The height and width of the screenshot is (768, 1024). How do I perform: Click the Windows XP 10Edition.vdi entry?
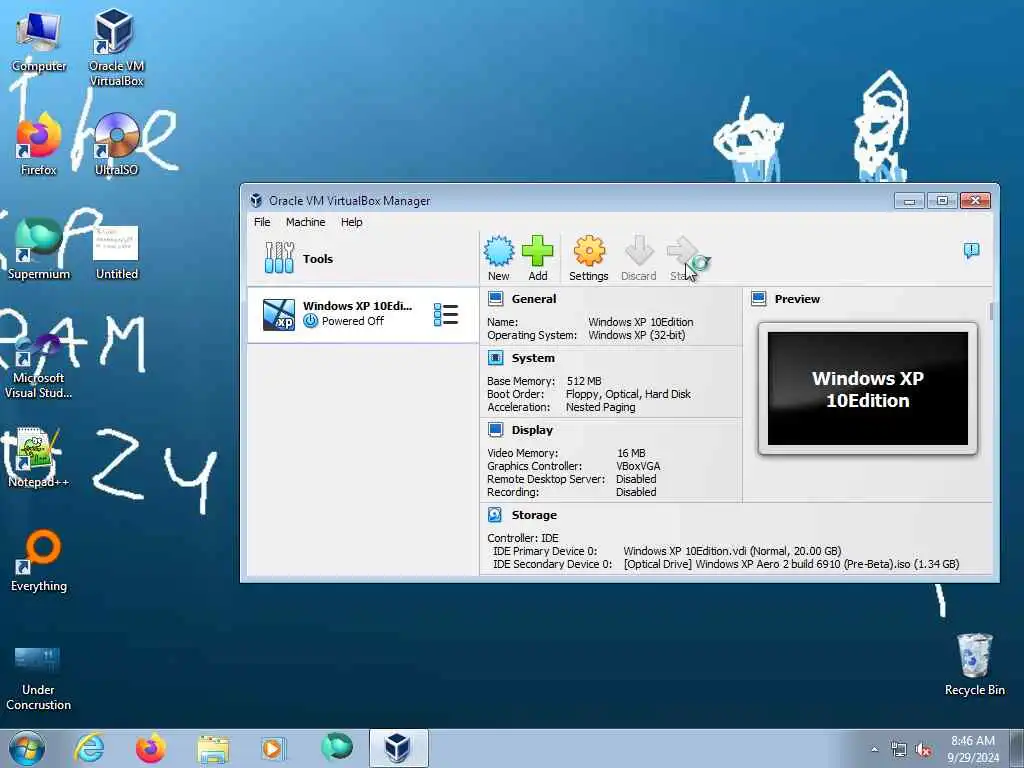pos(732,551)
